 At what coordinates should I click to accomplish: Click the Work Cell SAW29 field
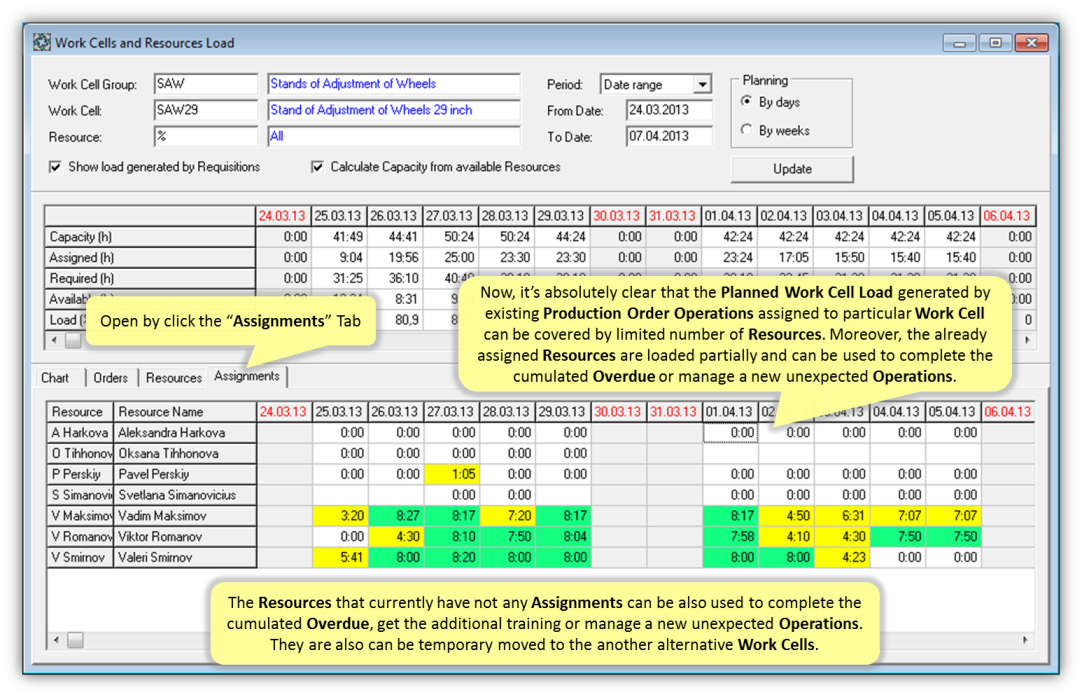click(206, 110)
